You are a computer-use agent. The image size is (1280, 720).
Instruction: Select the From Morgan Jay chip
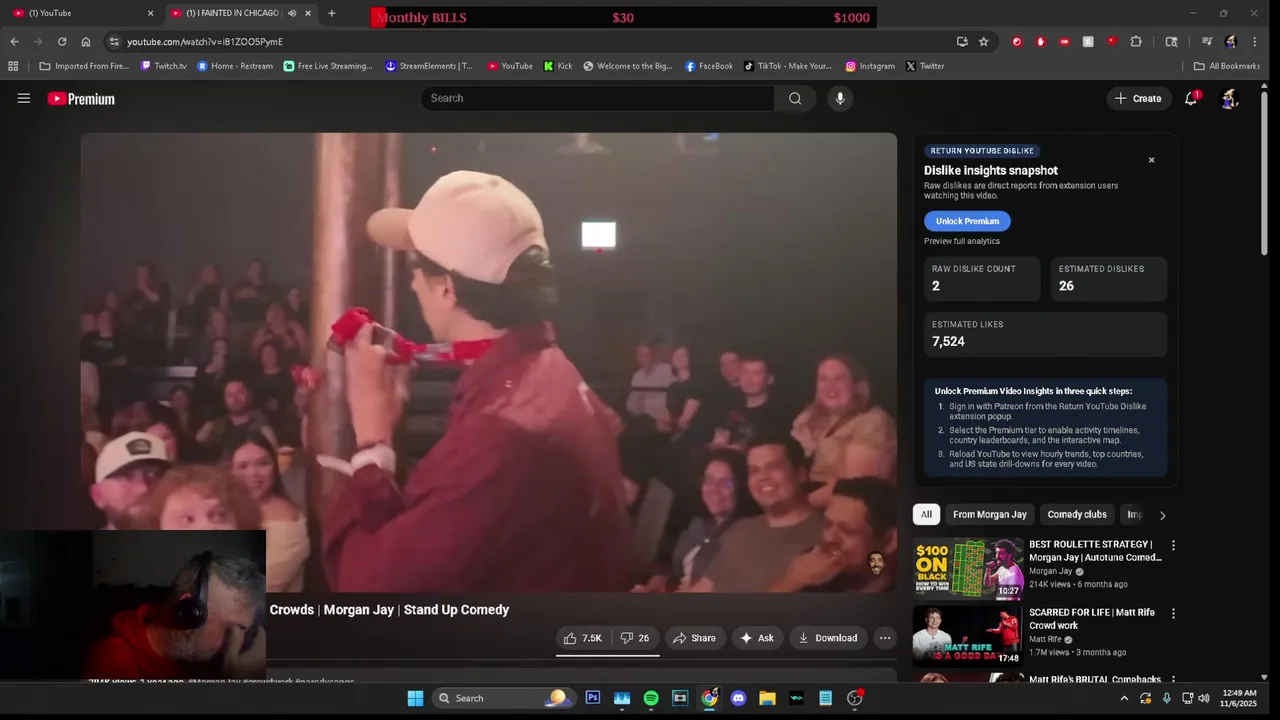pos(990,514)
